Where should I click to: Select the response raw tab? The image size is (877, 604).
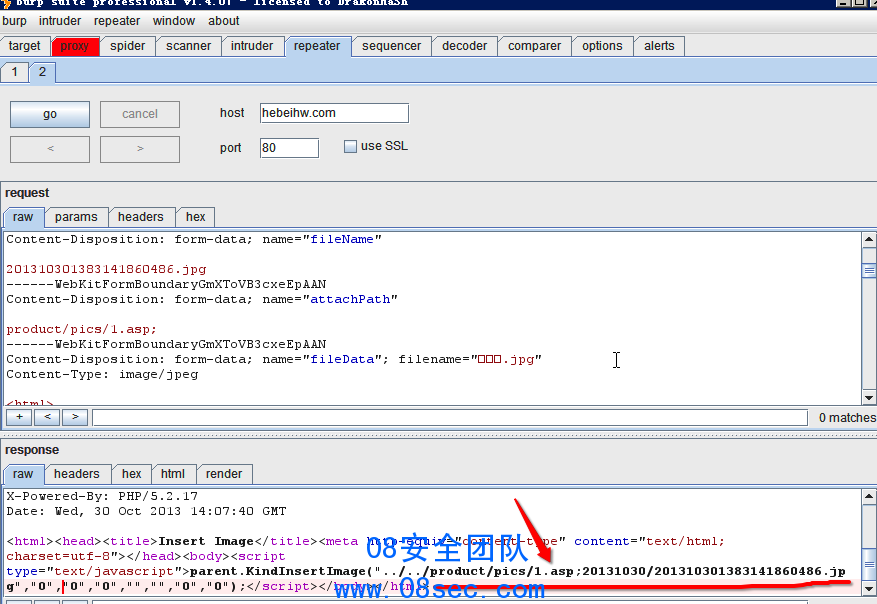pyautogui.click(x=23, y=474)
